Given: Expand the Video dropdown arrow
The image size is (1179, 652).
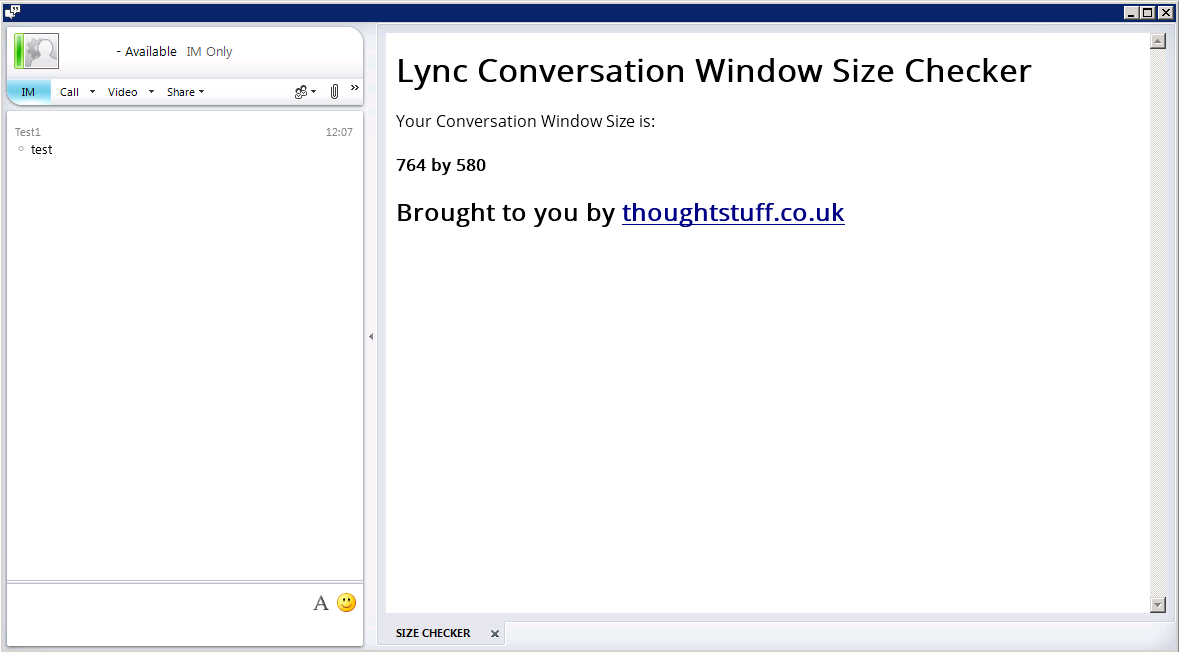Looking at the screenshot, I should [151, 92].
